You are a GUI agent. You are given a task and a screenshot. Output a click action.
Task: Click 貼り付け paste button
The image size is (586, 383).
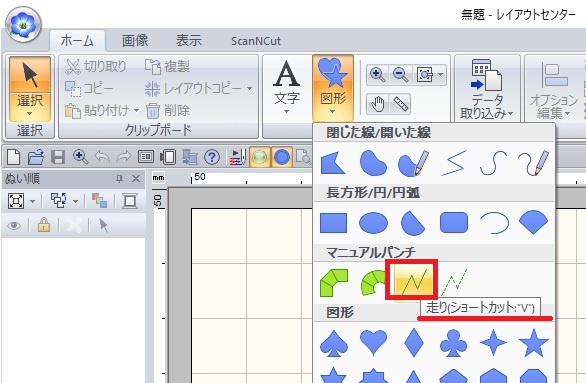tap(97, 110)
